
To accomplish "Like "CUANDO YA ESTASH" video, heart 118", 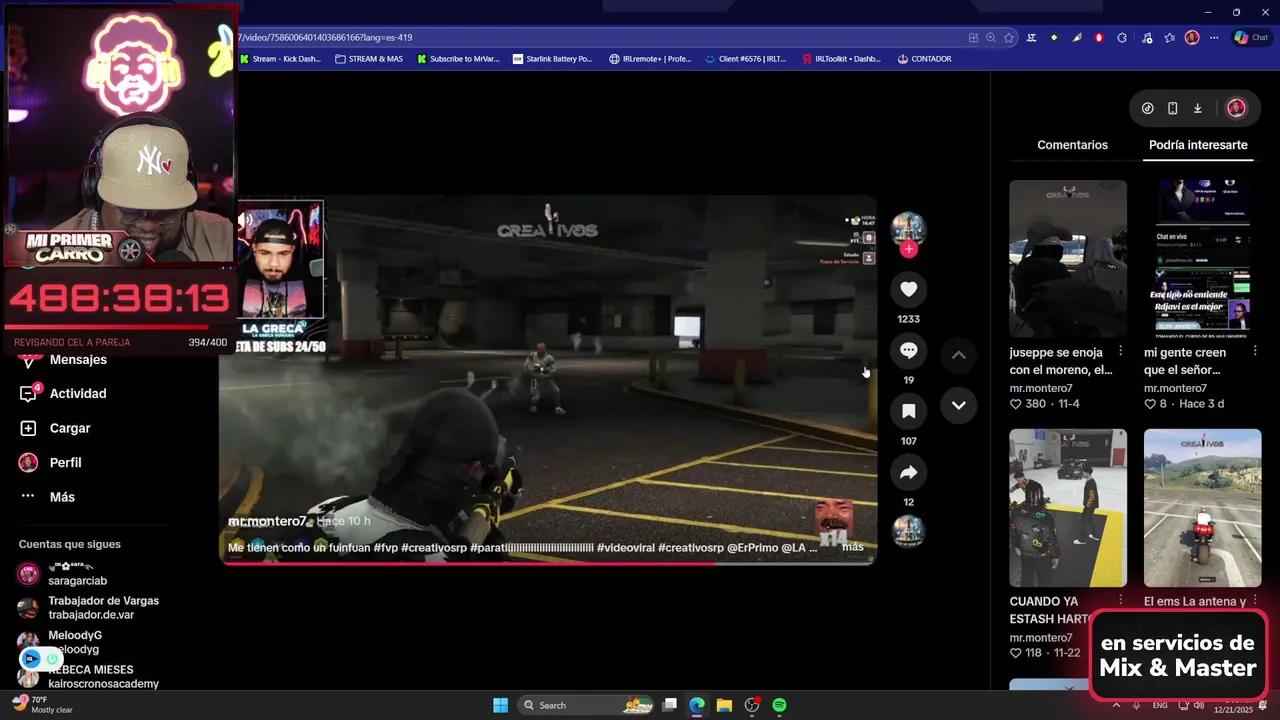I will tap(1016, 653).
